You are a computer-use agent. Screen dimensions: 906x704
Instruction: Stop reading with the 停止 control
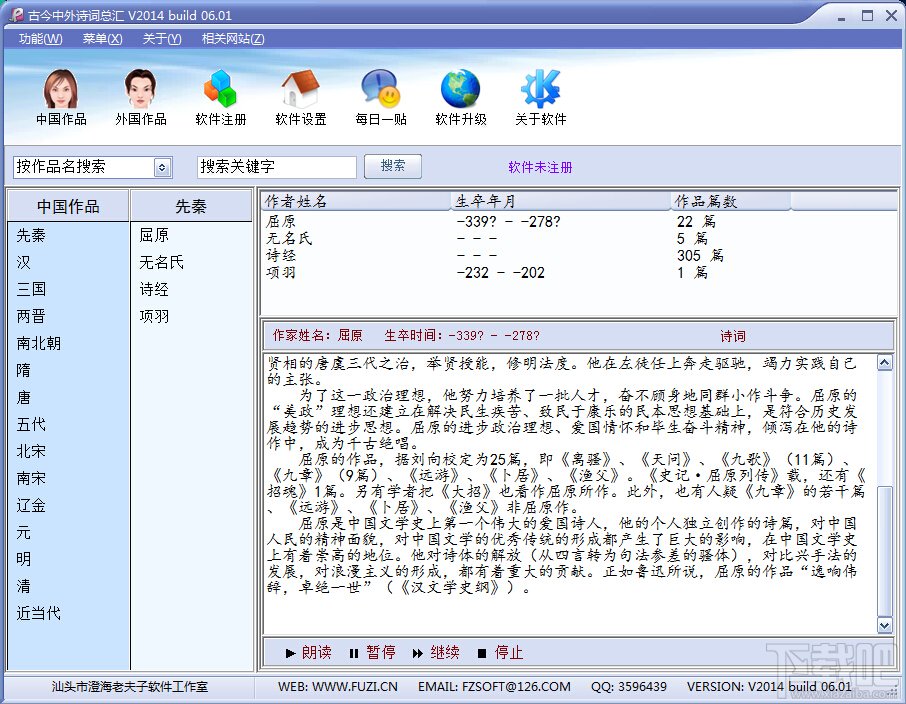click(500, 653)
